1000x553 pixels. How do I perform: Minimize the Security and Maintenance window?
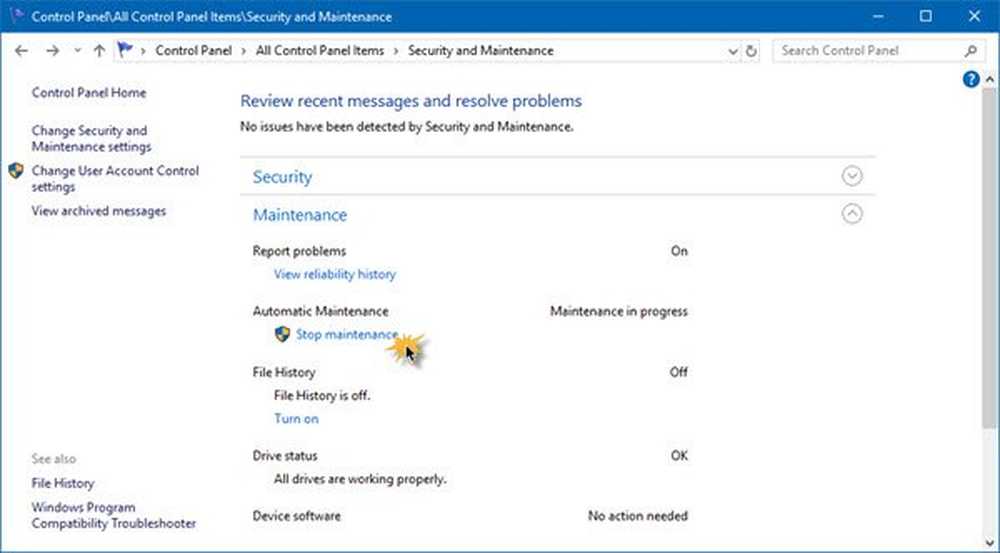[878, 16]
